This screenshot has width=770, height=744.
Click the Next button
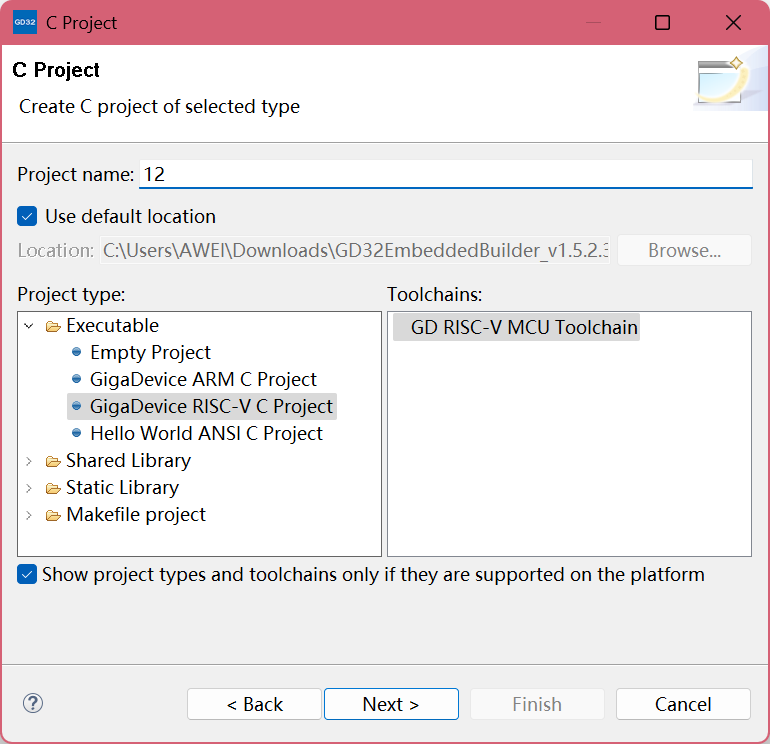click(x=391, y=704)
